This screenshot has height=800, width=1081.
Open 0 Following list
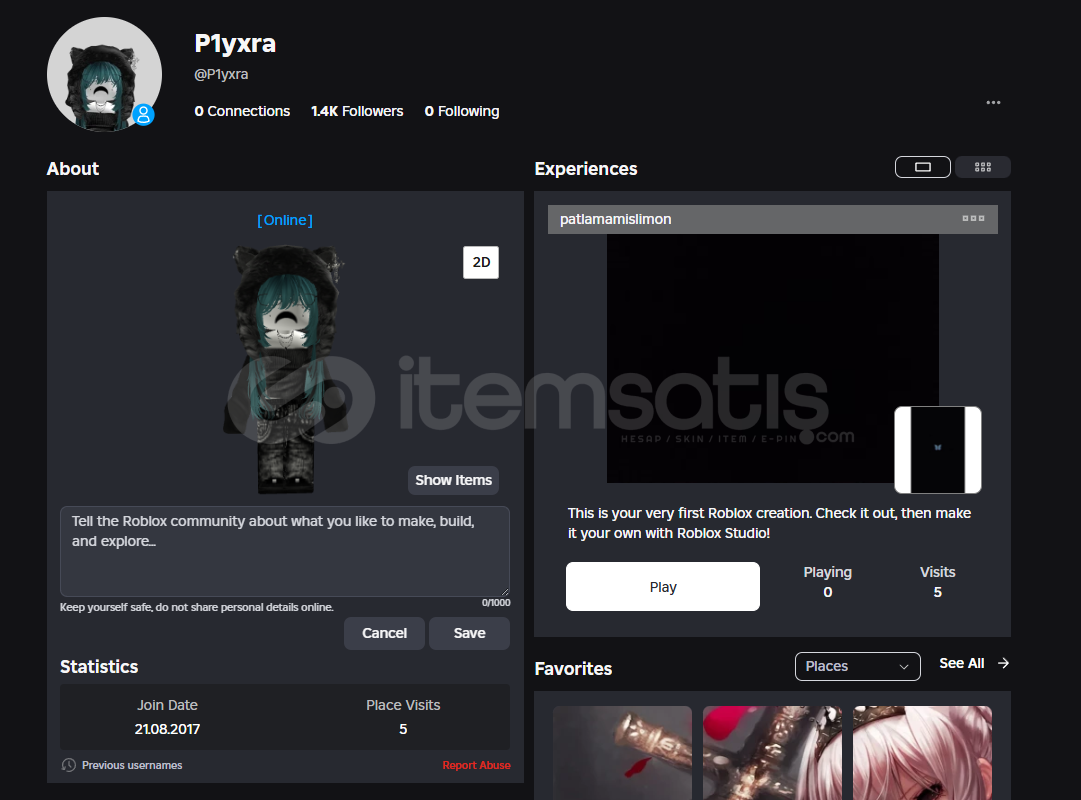(462, 111)
